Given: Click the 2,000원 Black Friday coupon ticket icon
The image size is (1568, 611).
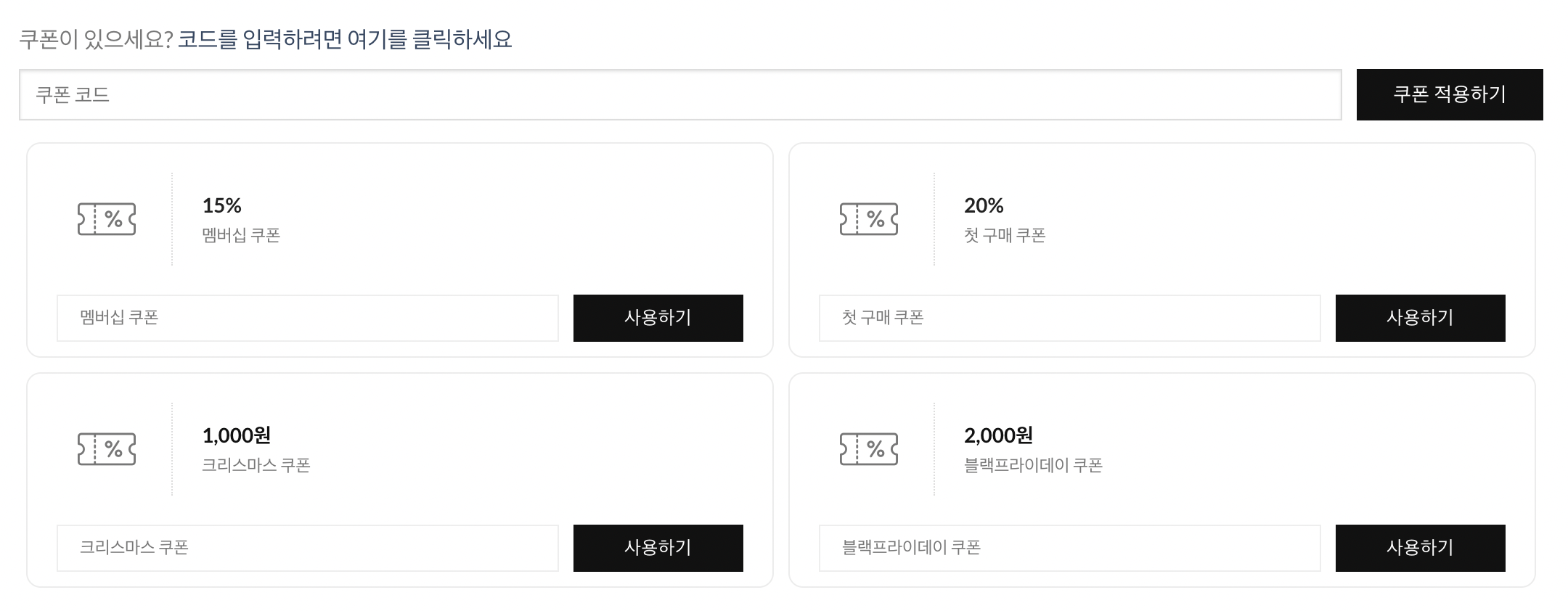Looking at the screenshot, I should click(x=869, y=449).
